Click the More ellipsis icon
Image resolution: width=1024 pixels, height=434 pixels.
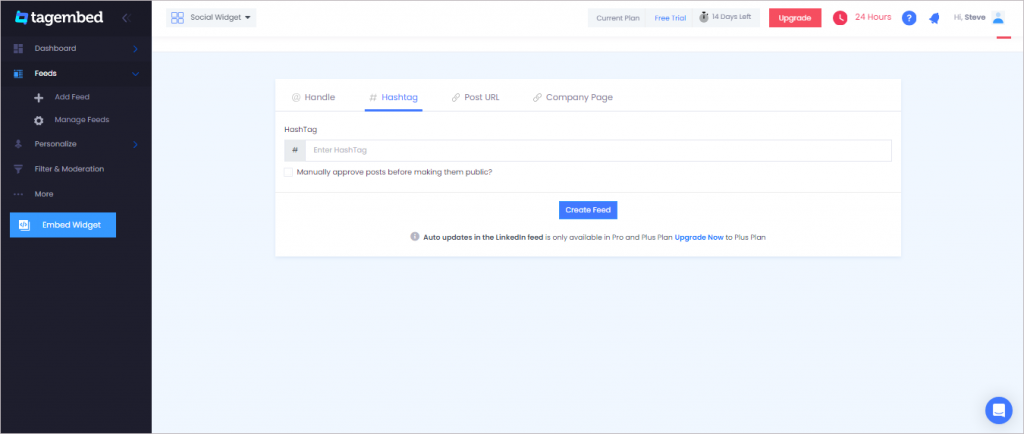click(x=18, y=194)
